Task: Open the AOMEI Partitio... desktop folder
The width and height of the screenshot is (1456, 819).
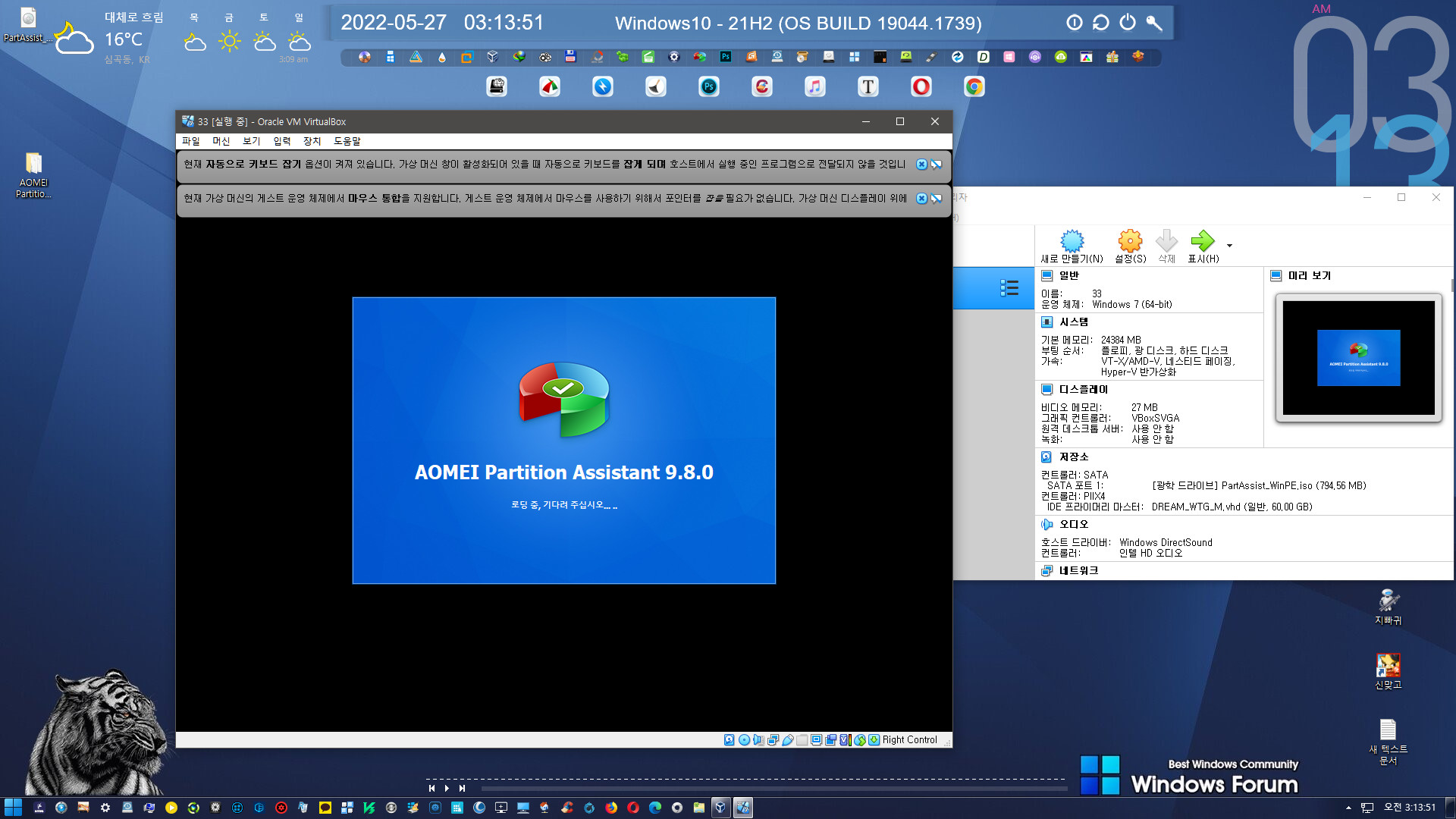Action: pyautogui.click(x=33, y=175)
